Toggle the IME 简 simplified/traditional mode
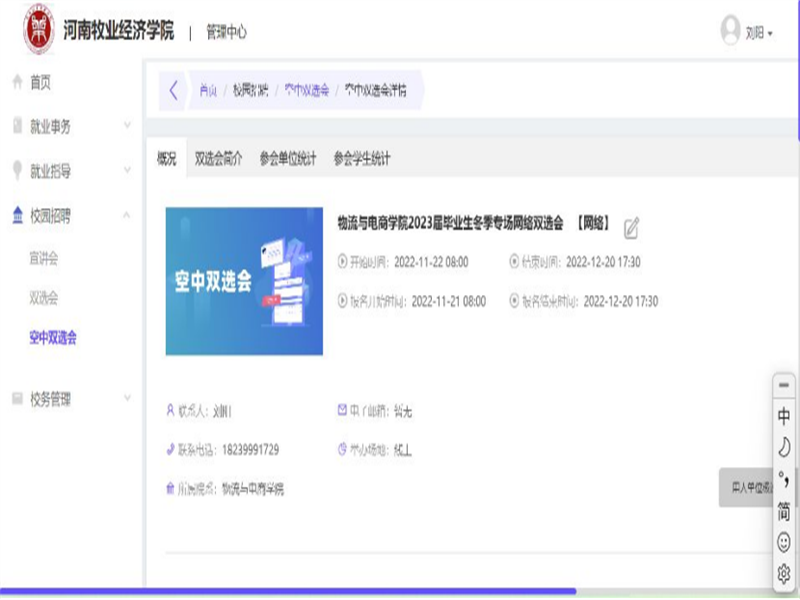 pyautogui.click(x=784, y=511)
